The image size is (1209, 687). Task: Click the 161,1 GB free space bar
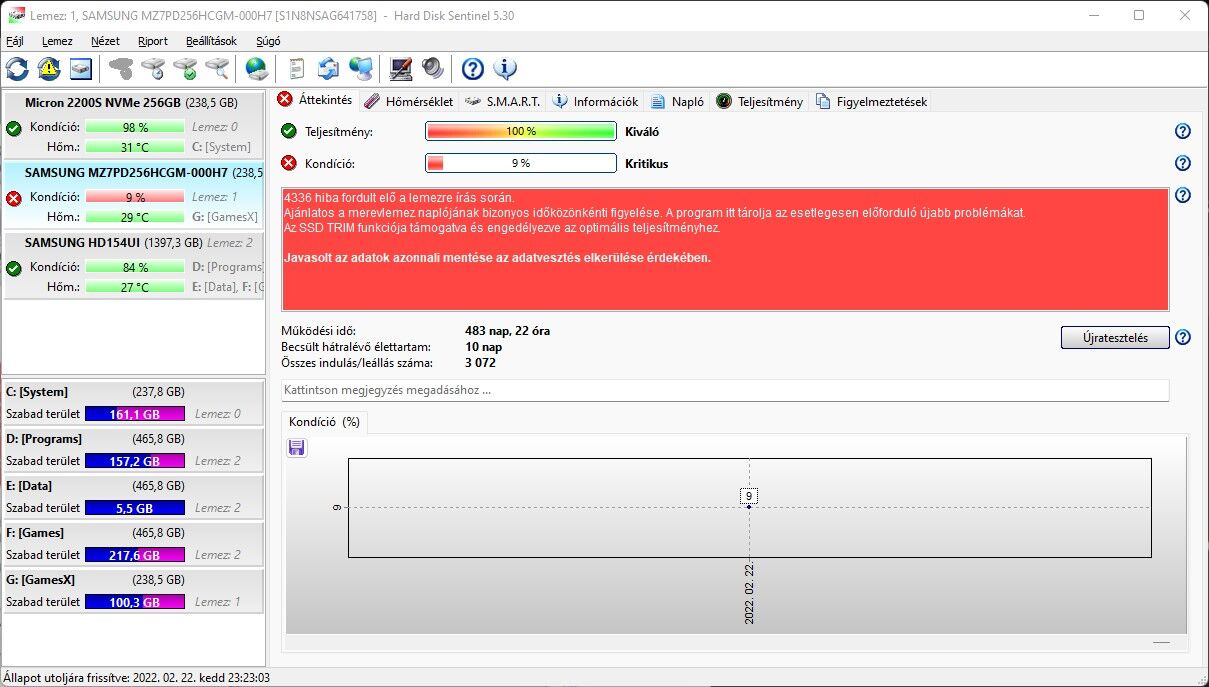pyautogui.click(x=135, y=414)
